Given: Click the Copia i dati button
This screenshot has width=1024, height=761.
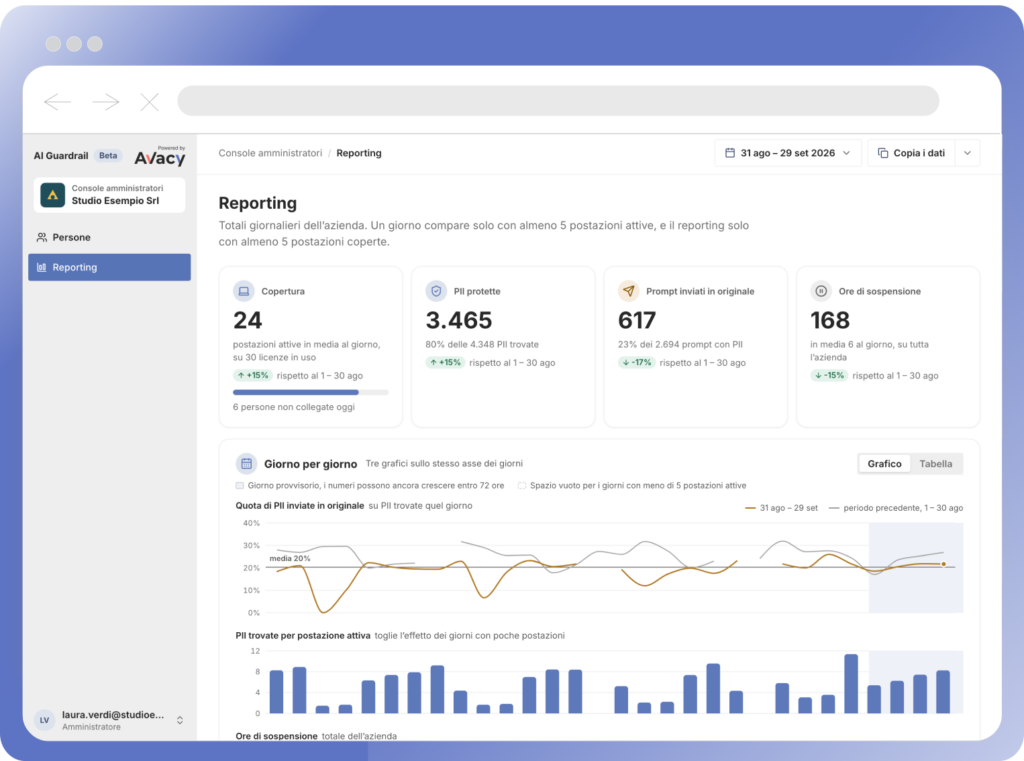Looking at the screenshot, I should pyautogui.click(x=912, y=153).
